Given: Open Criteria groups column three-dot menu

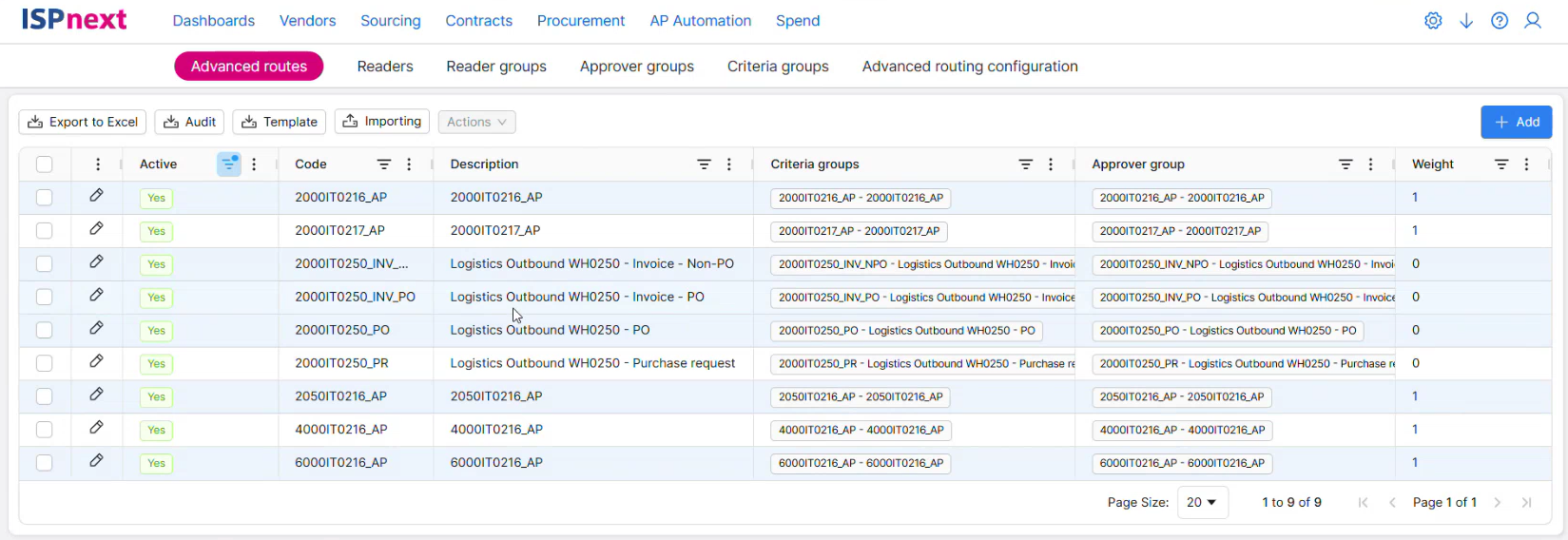Looking at the screenshot, I should pos(1051,164).
